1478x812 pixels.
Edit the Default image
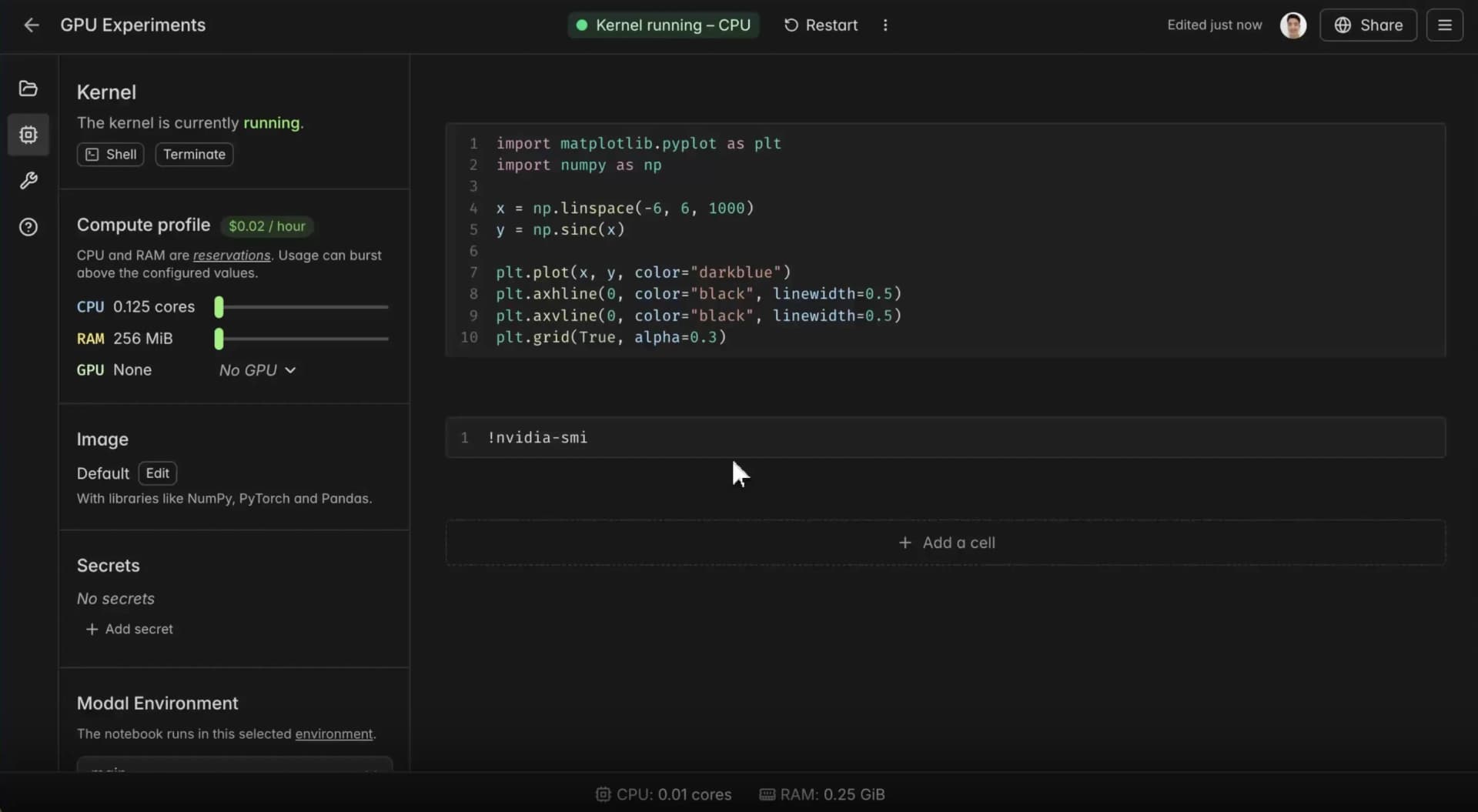point(158,473)
